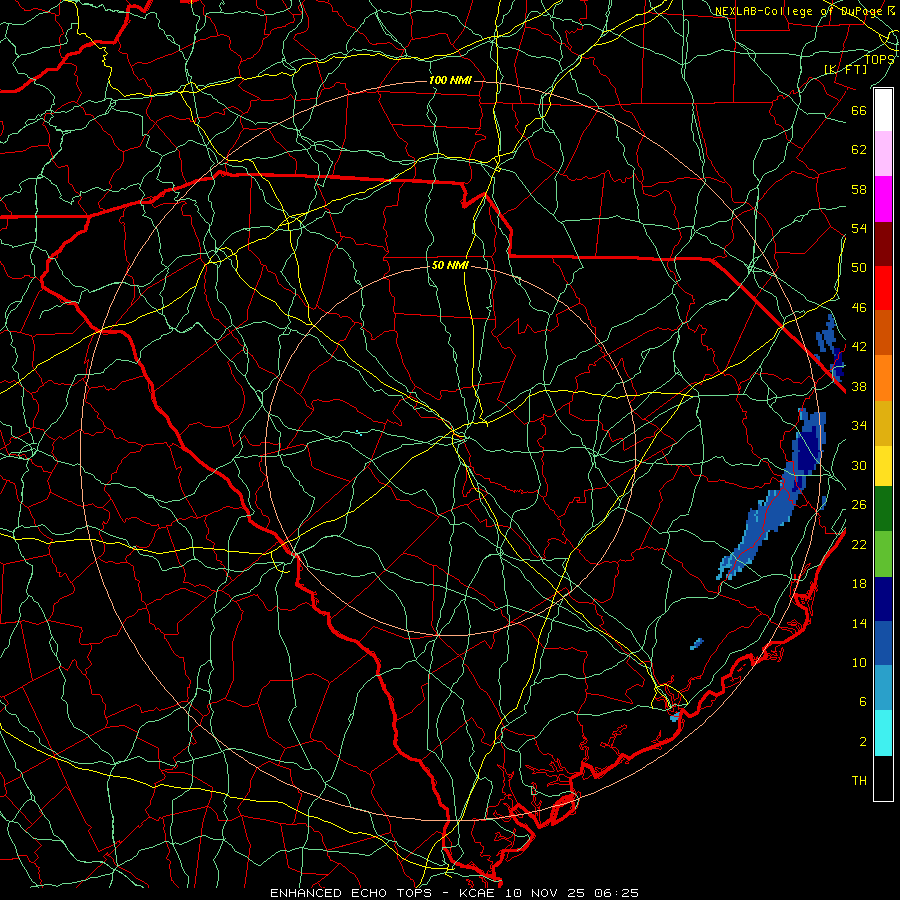Select the "14" scale label

[x=859, y=624]
